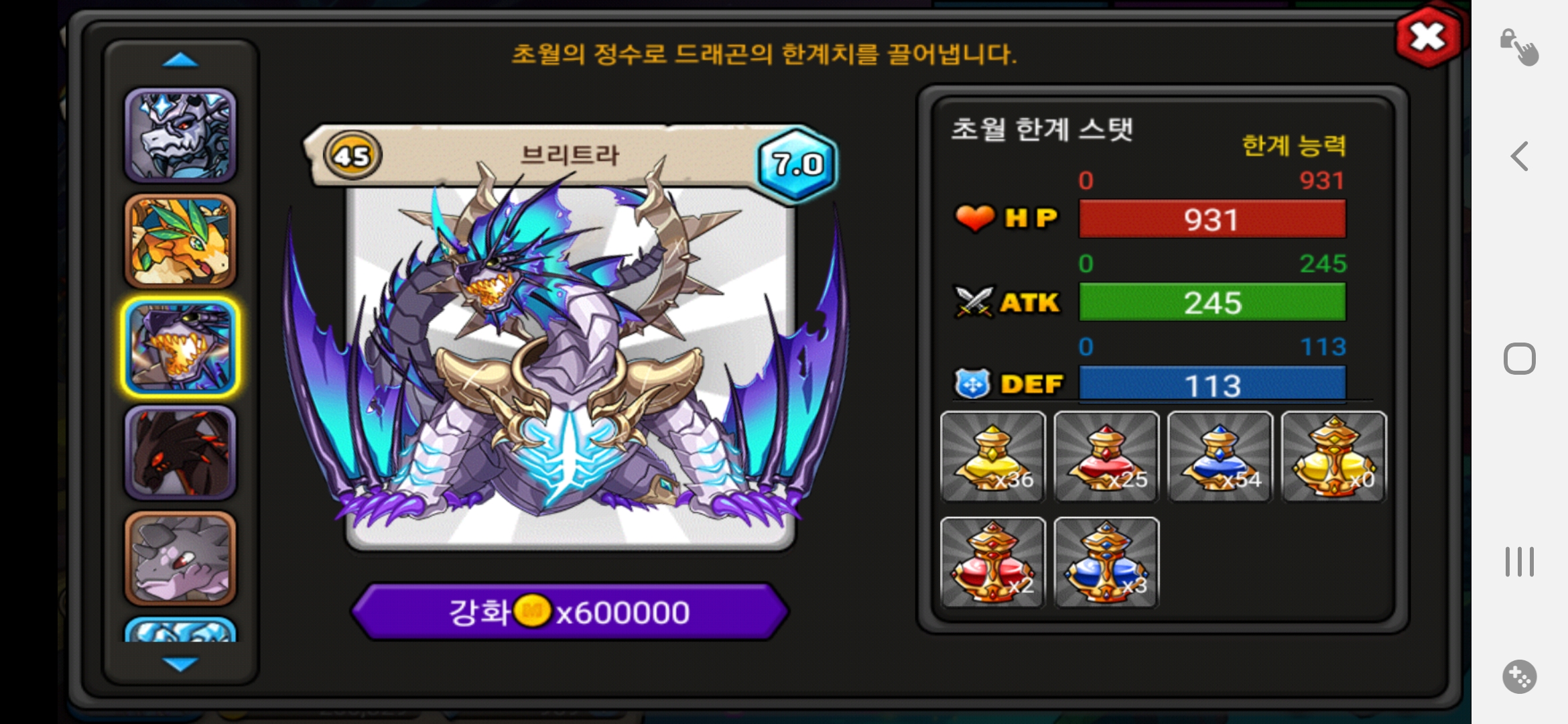Tap the Android back arrow
Image resolution: width=1568 pixels, height=724 pixels.
pos(1519,157)
